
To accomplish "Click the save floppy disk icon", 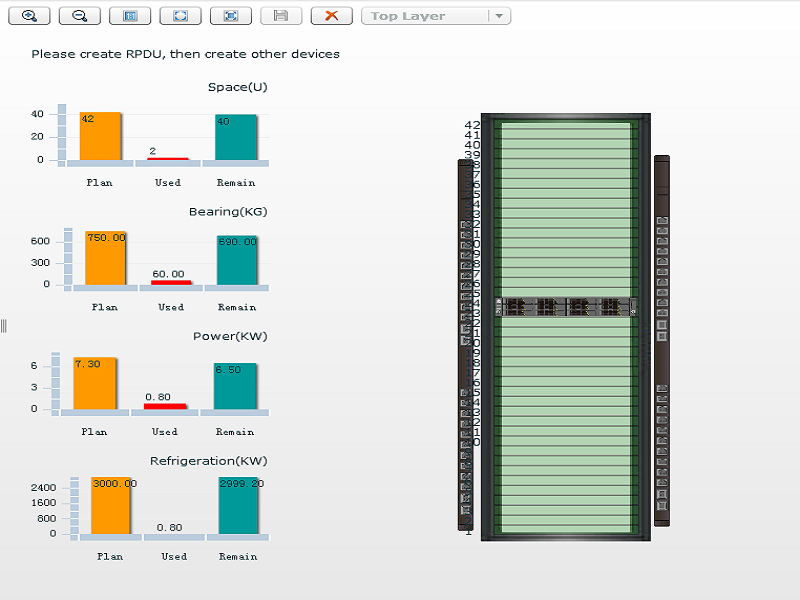I will pos(281,16).
